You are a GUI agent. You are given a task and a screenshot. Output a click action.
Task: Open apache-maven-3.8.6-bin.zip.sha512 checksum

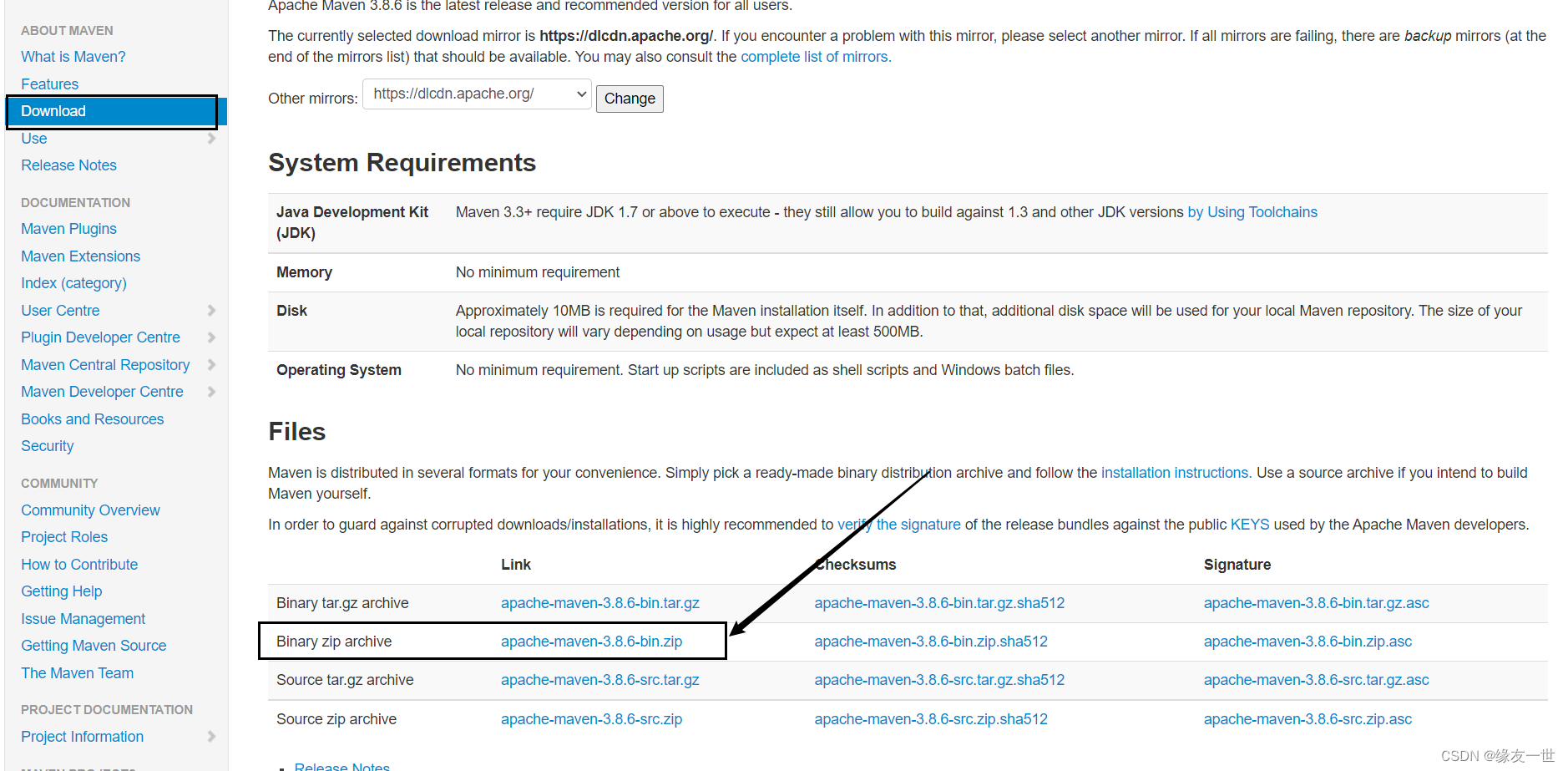931,642
